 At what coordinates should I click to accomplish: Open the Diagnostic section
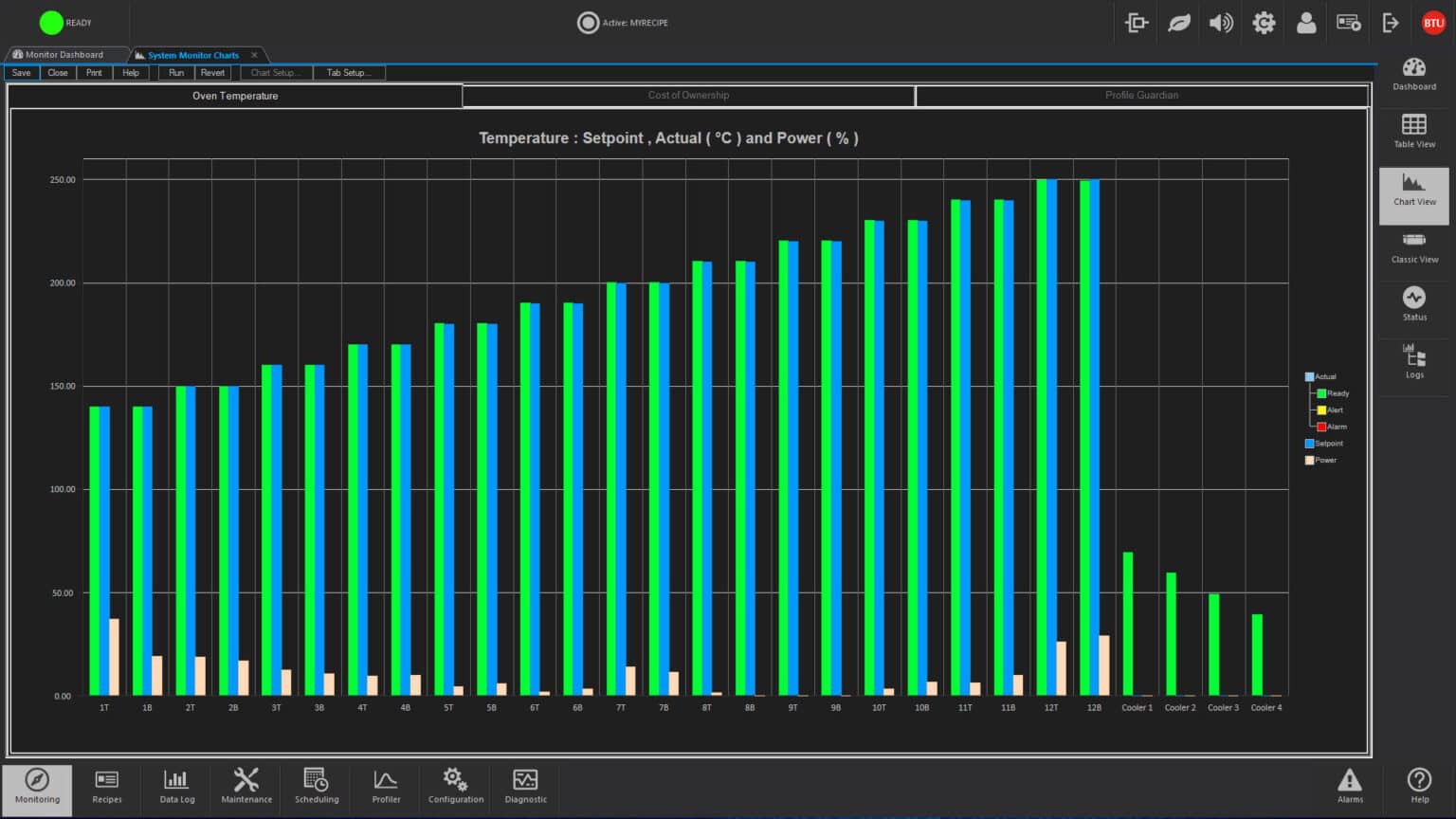point(525,786)
